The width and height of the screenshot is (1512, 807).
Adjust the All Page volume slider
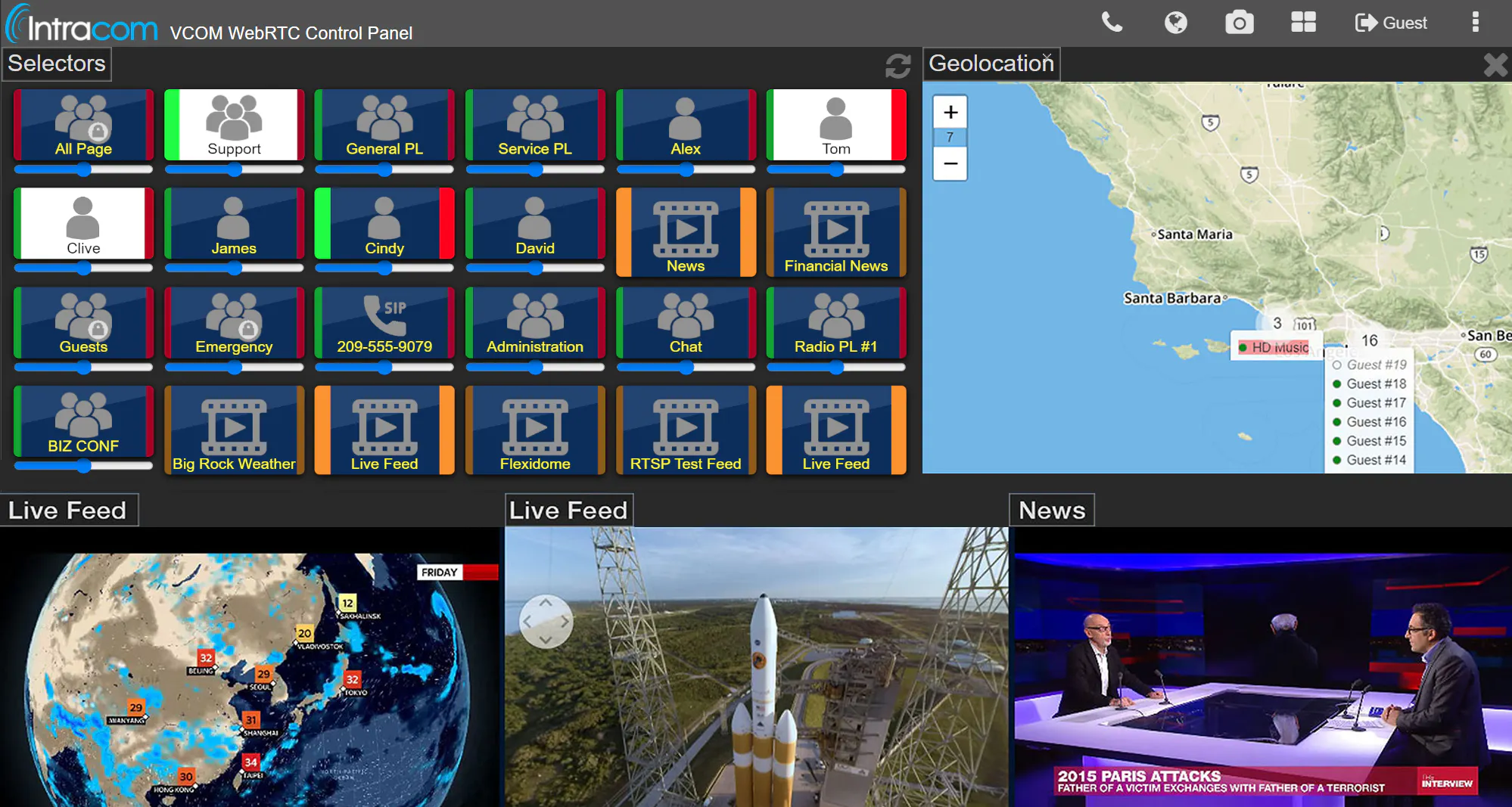tap(83, 169)
